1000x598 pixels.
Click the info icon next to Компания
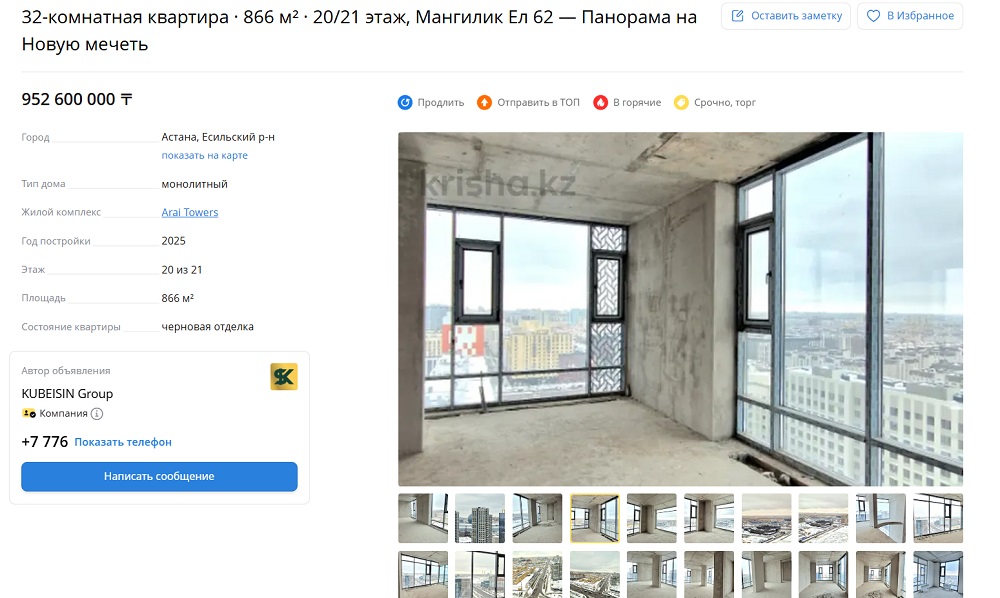pos(97,414)
